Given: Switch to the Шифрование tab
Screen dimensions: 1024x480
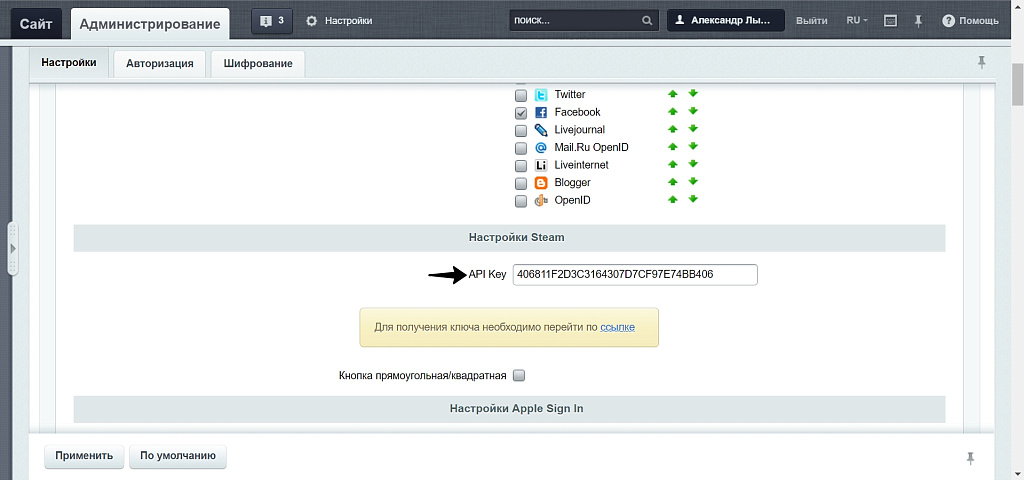Looking at the screenshot, I should pos(258,64).
